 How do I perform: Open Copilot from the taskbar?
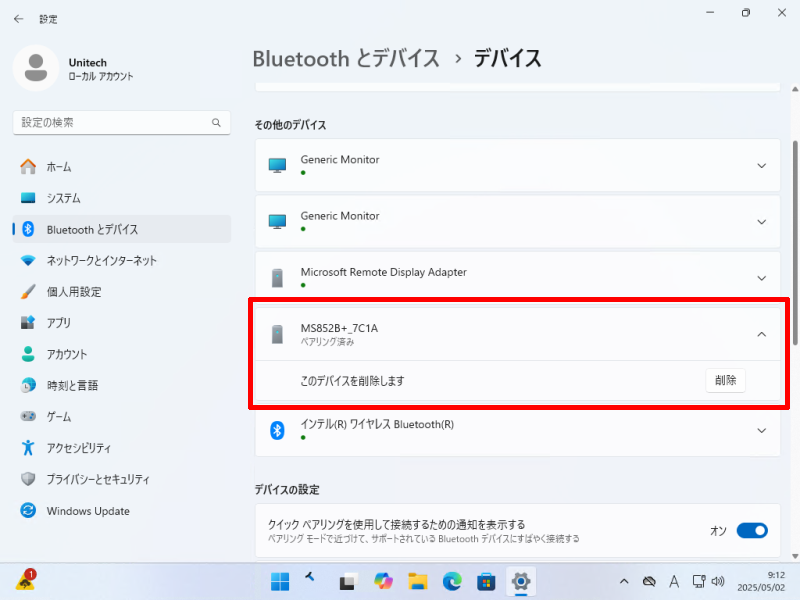click(383, 582)
